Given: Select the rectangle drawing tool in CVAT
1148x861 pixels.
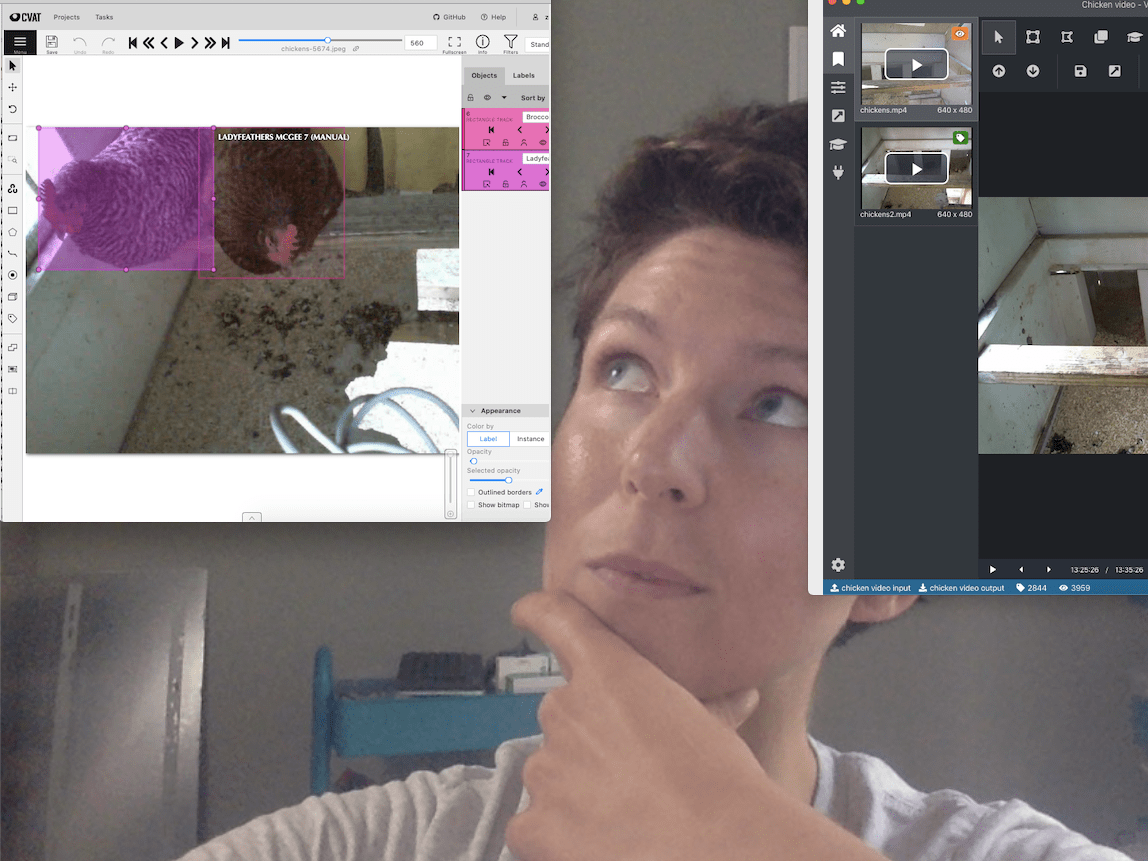Looking at the screenshot, I should point(12,211).
